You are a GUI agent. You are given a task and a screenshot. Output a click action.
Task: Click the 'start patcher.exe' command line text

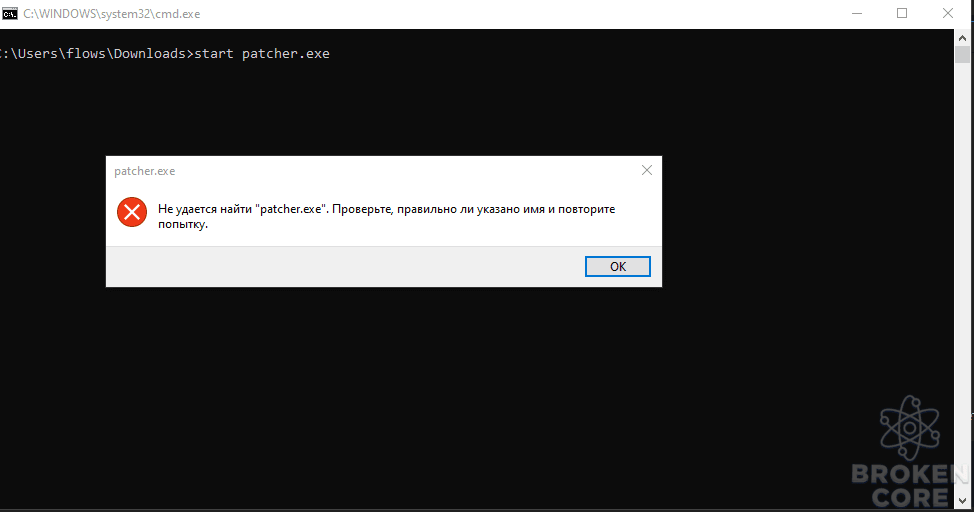coord(262,53)
